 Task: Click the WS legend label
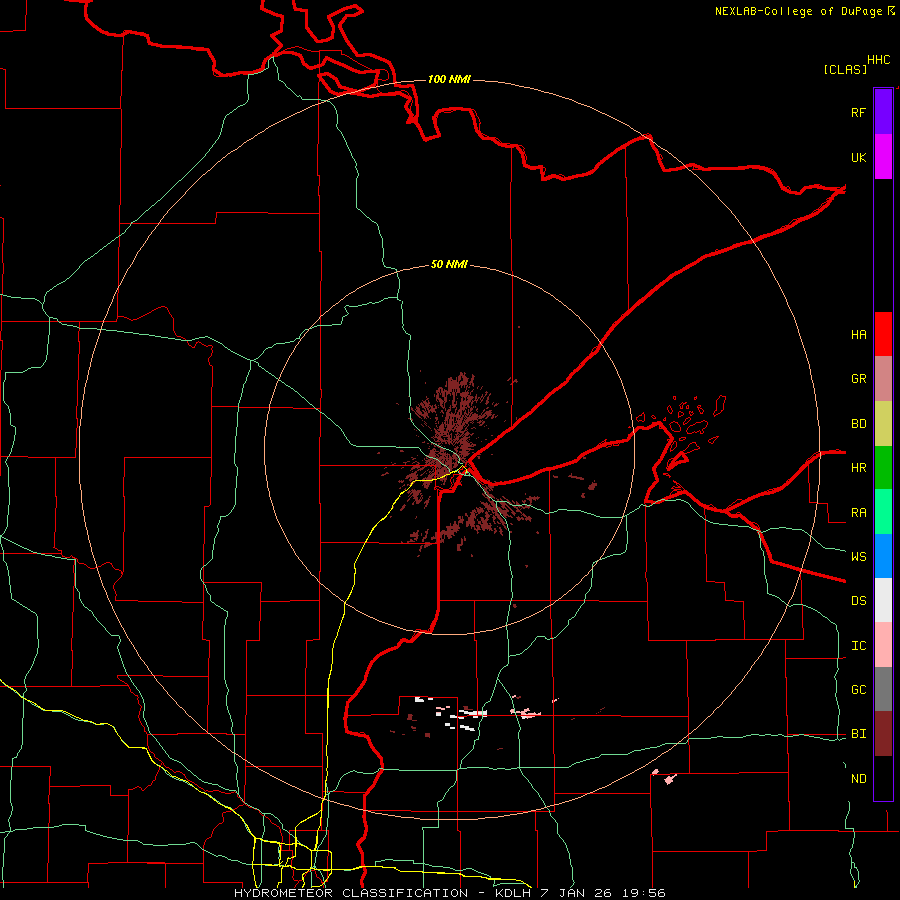point(858,557)
